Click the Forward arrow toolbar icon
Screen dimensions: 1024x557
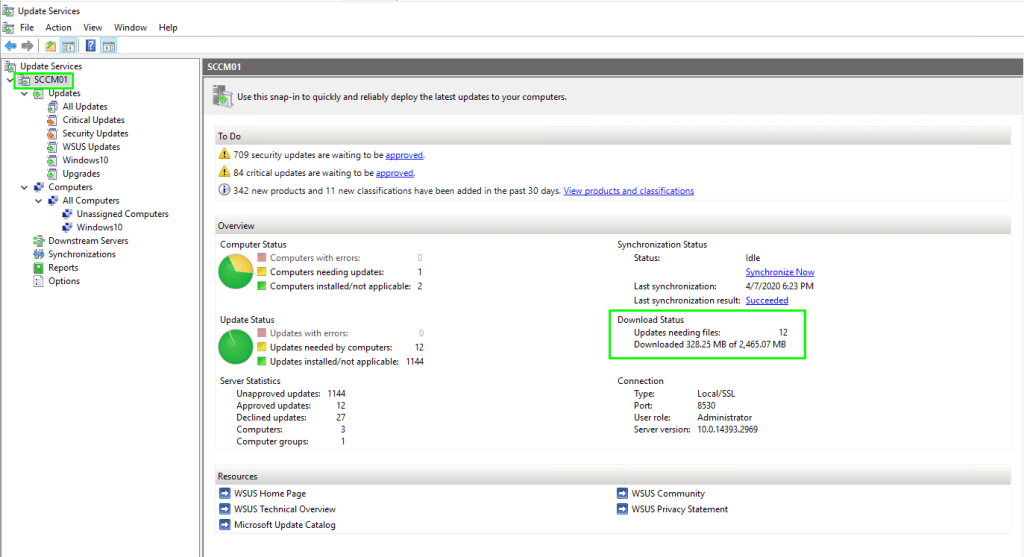pyautogui.click(x=27, y=46)
